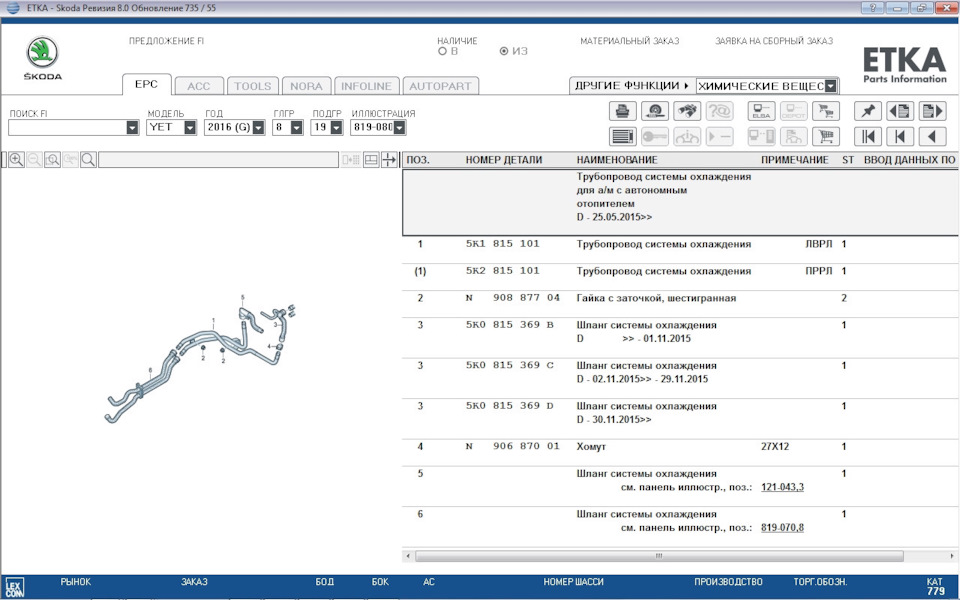Click the horizontal scrollbar of parts list
The height and width of the screenshot is (600, 960).
(x=659, y=556)
